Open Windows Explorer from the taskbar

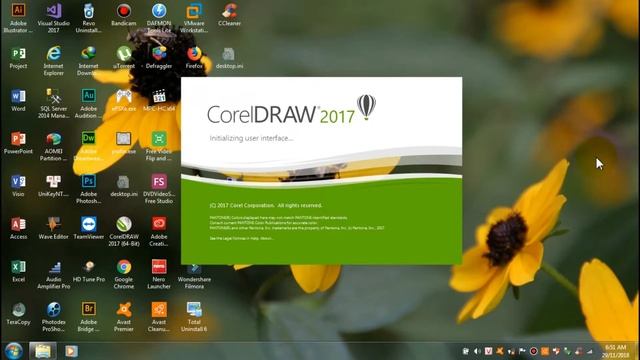click(x=42, y=351)
